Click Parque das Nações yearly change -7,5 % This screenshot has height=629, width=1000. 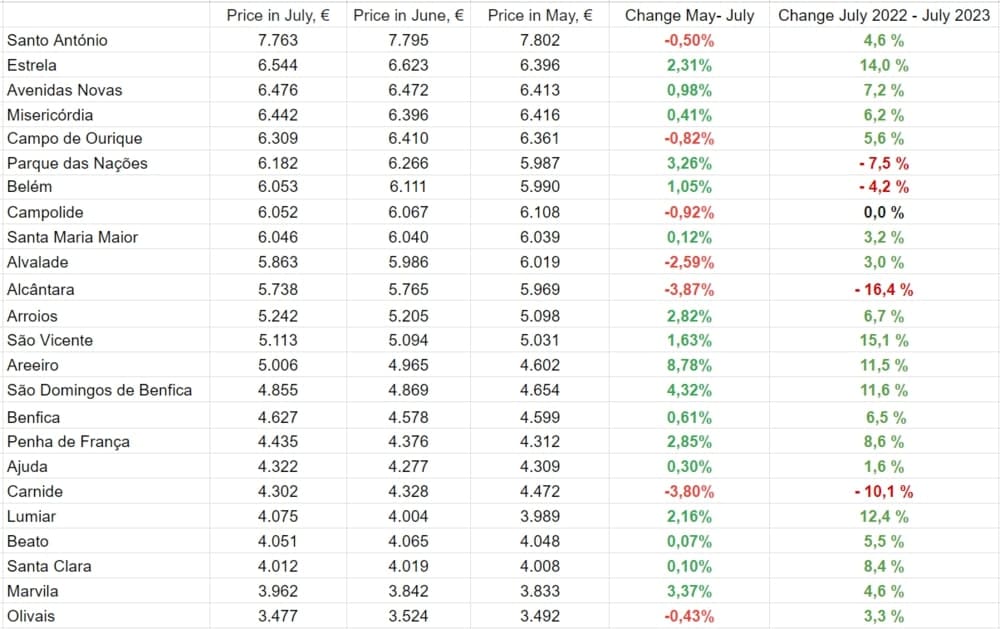pyautogui.click(x=884, y=163)
